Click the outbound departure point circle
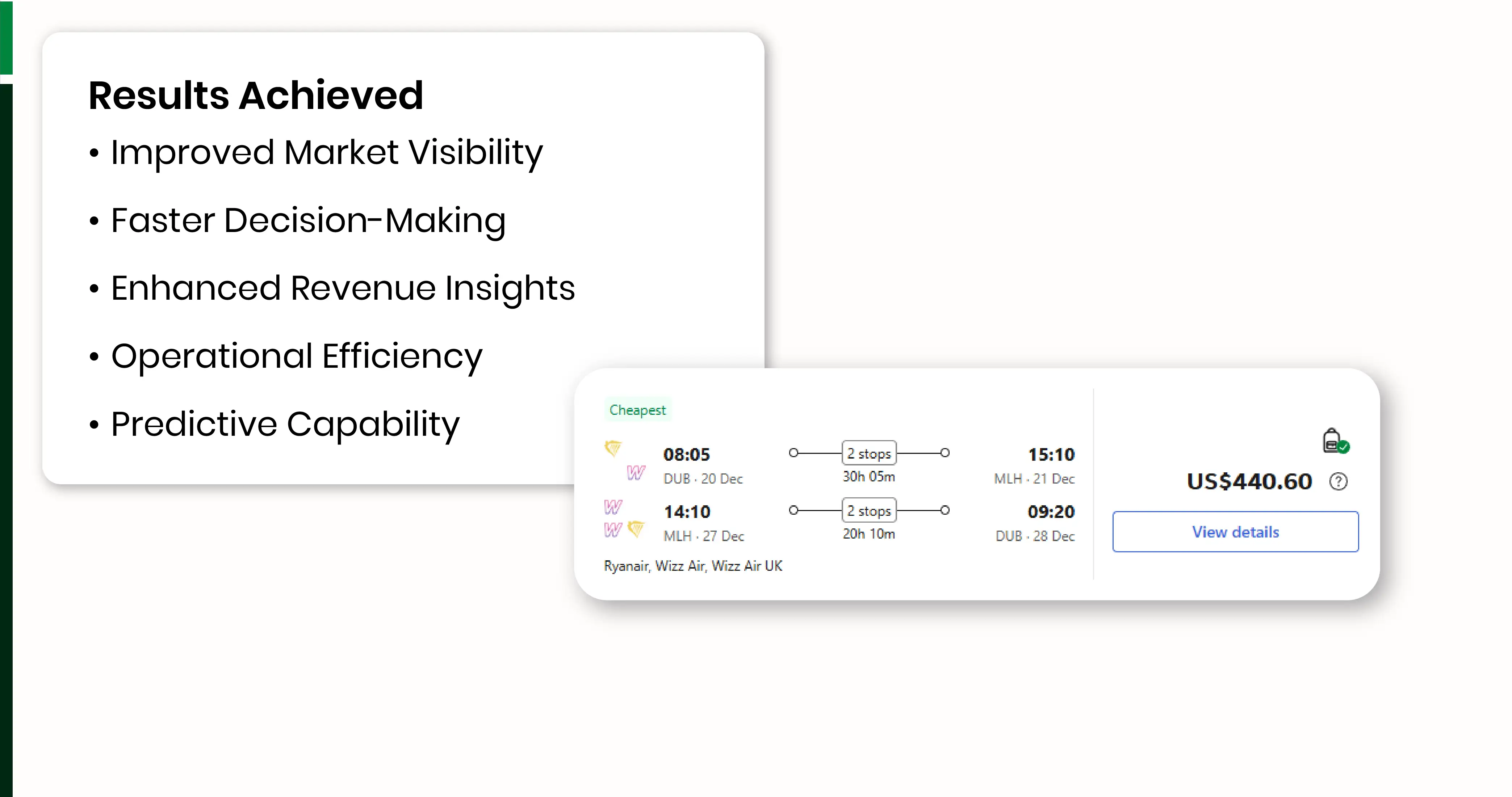Screen dimensions: 1512x797 pos(793,453)
